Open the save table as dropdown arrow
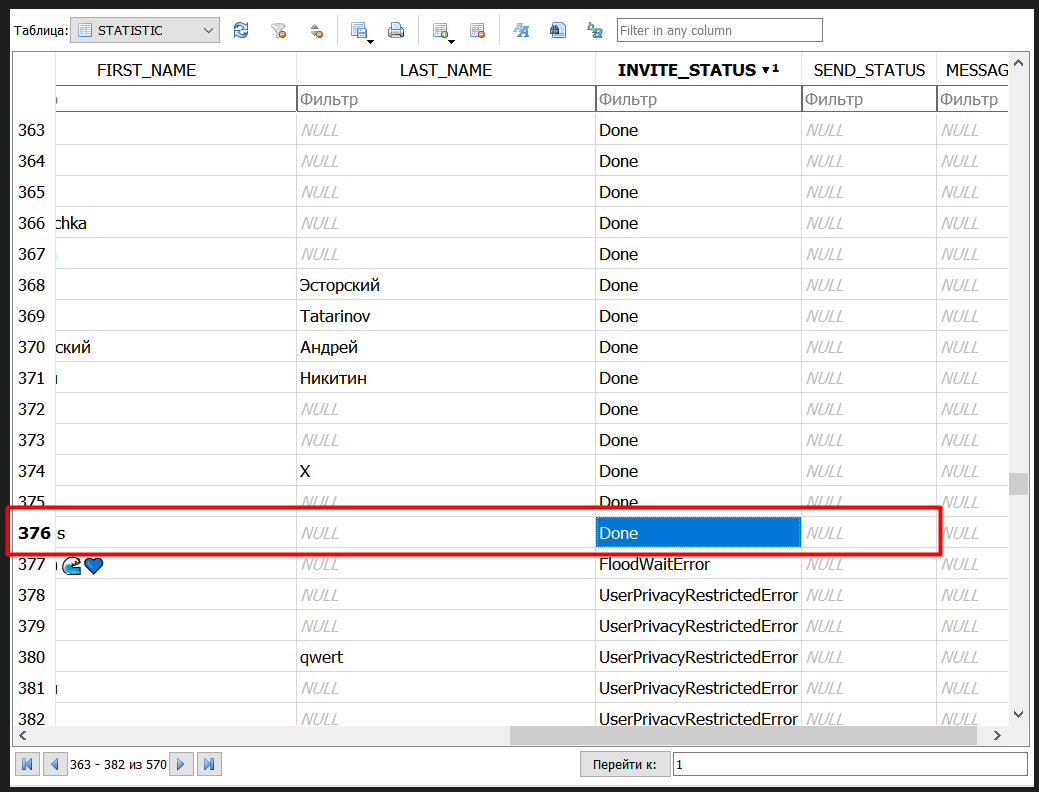This screenshot has width=1039, height=792. pos(371,41)
